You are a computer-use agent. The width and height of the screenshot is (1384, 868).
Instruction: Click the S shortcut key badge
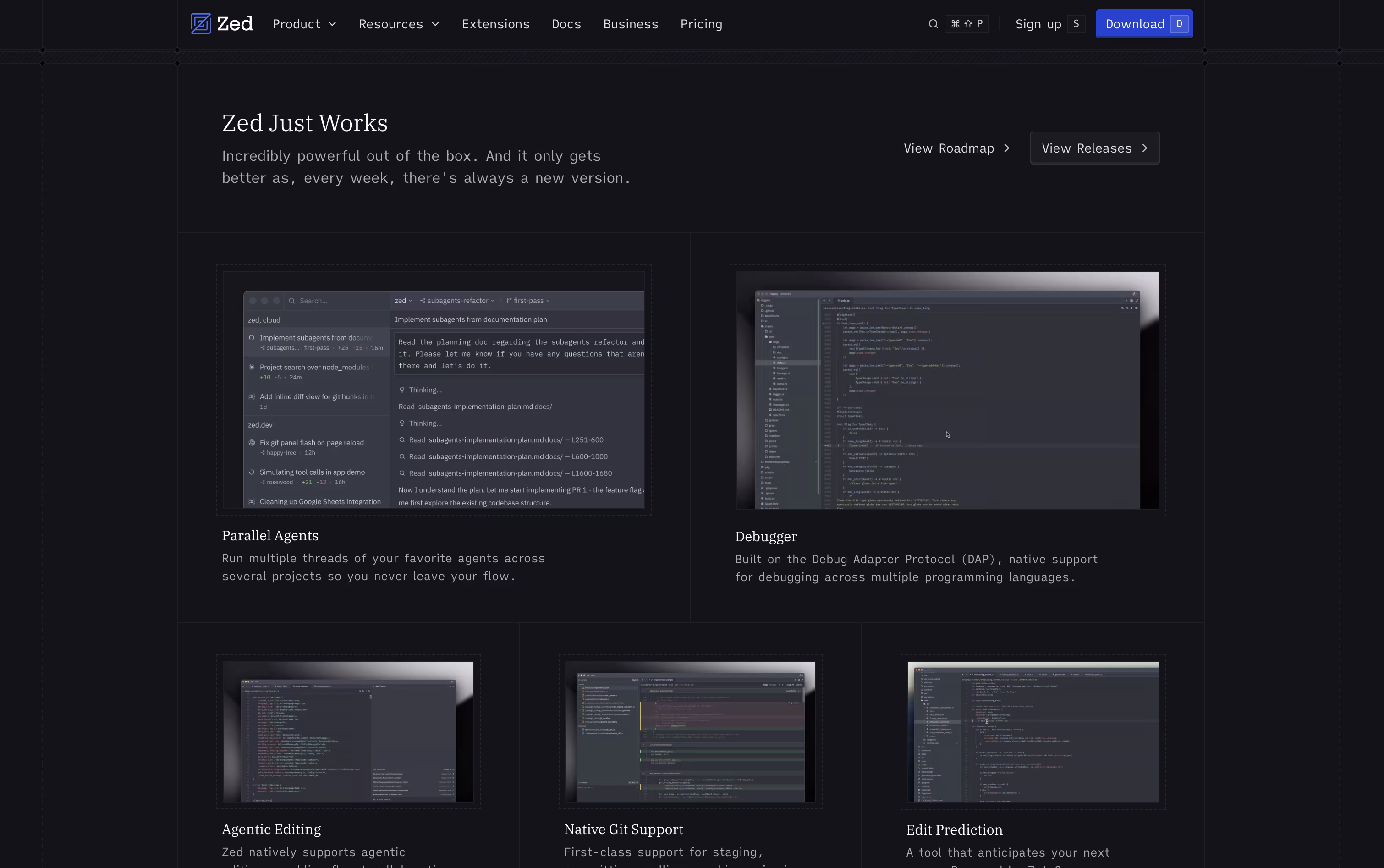tap(1076, 23)
